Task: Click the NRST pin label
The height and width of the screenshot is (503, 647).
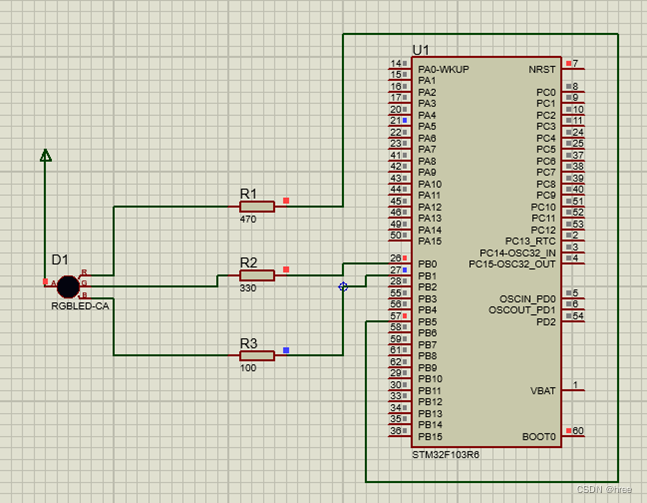Action: (542, 69)
